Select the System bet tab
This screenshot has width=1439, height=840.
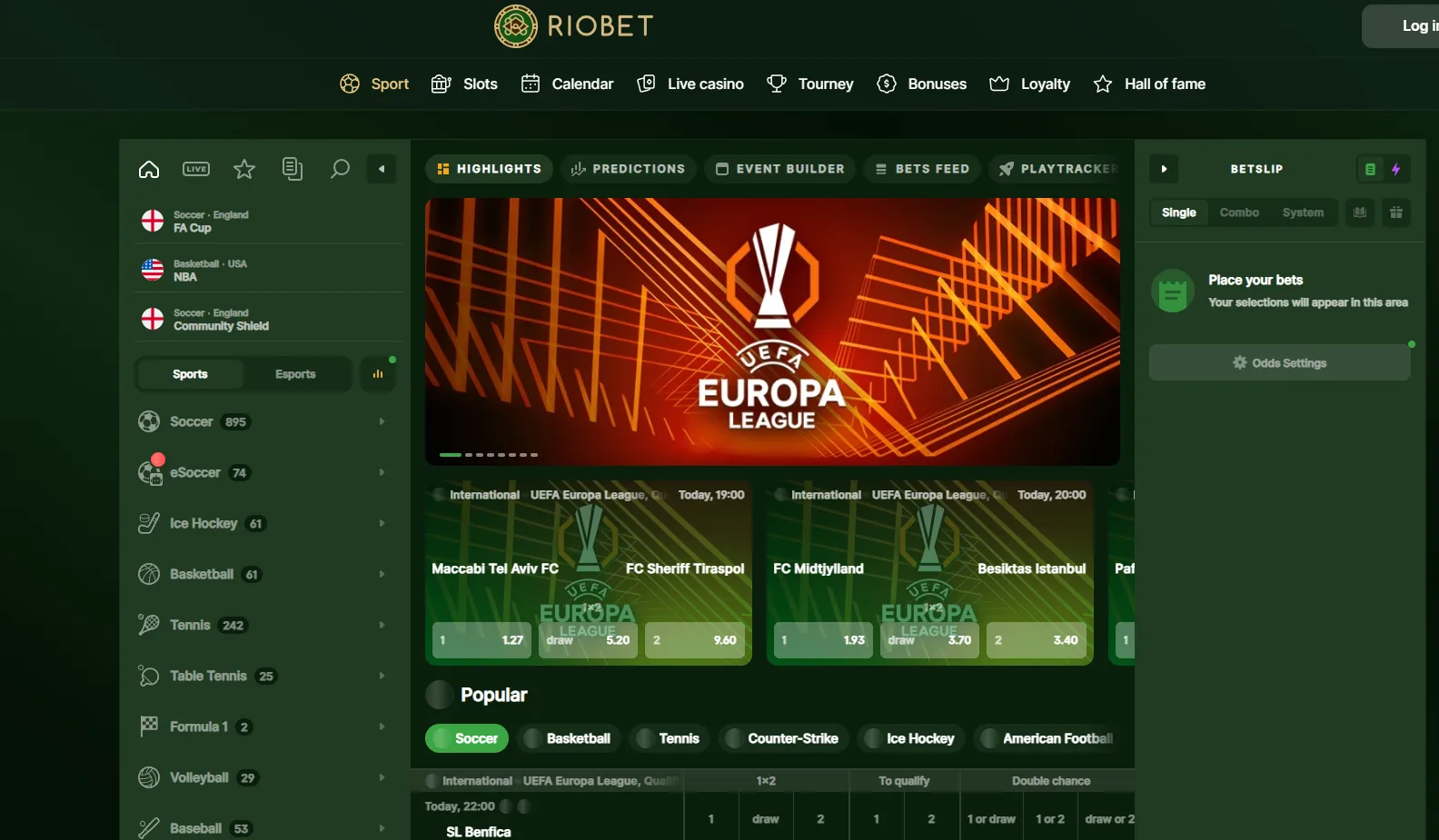click(x=1303, y=212)
